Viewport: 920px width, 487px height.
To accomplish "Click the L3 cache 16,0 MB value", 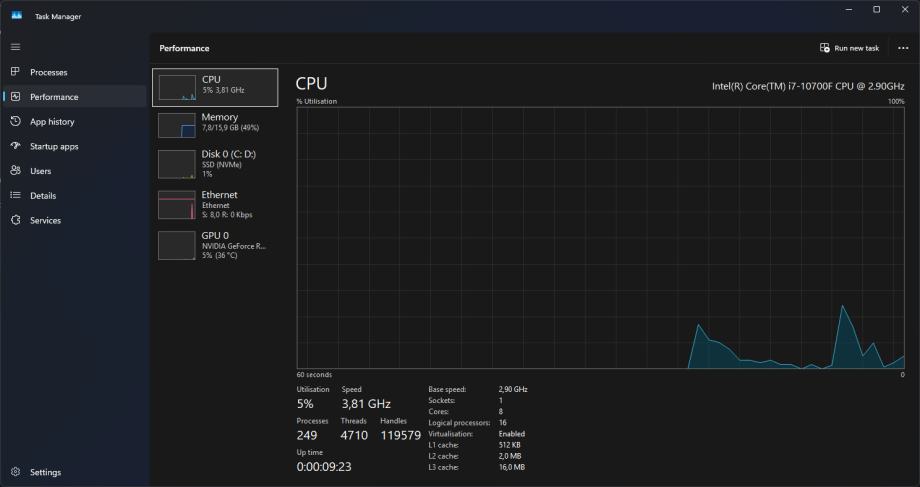I will (x=512, y=467).
